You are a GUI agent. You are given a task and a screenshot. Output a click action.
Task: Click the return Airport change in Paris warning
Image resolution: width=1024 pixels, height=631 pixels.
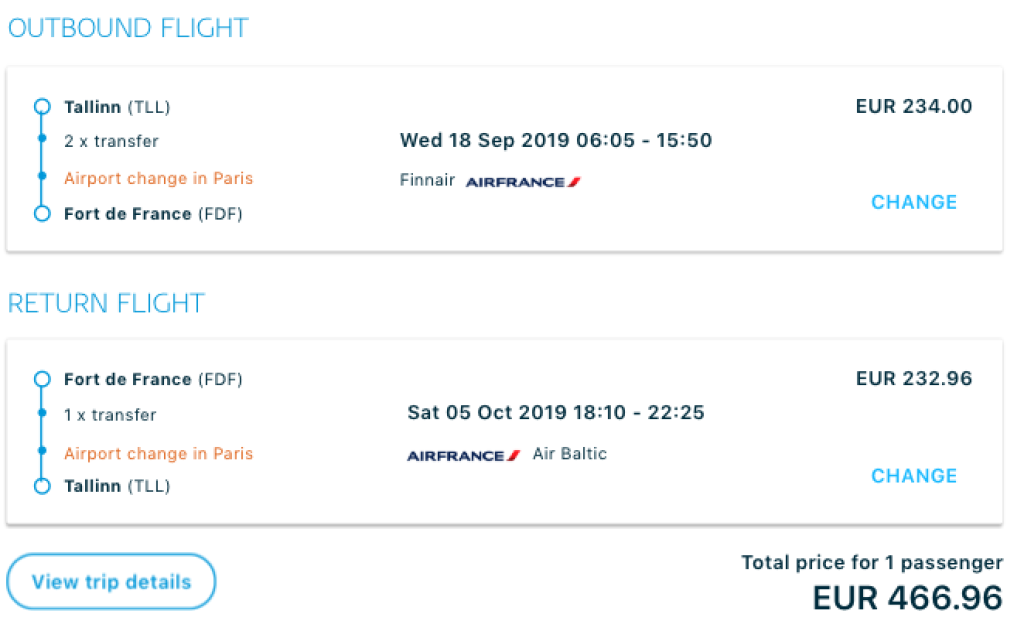[x=158, y=453]
